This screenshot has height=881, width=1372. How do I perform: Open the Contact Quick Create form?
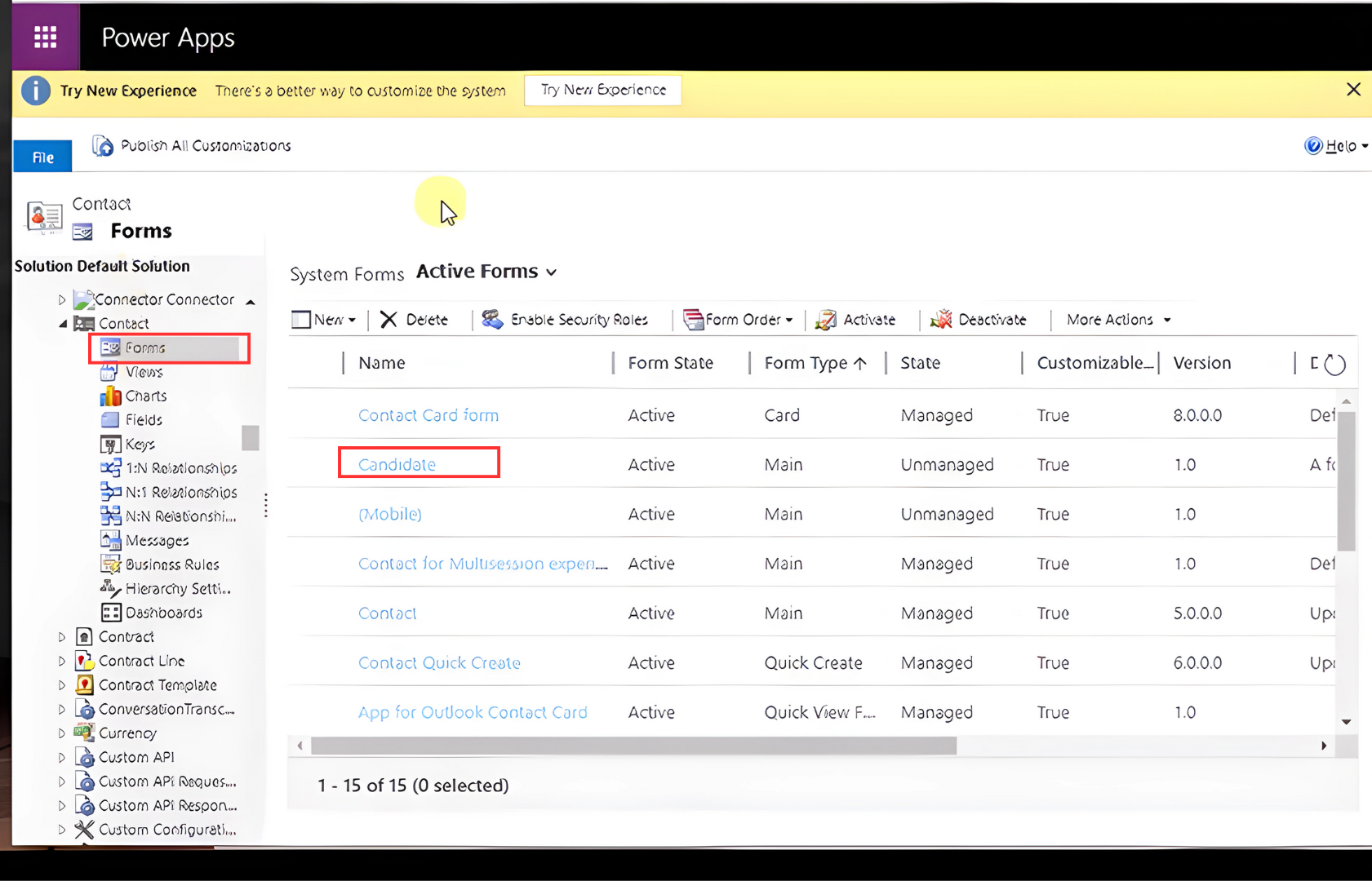pos(439,663)
